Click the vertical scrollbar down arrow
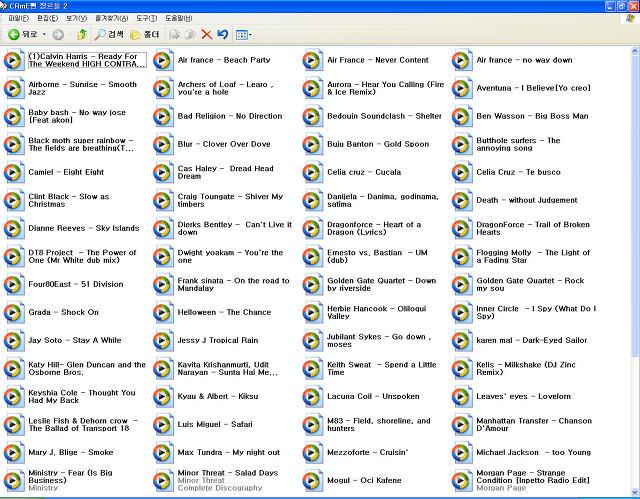640x499 pixels. 635,492
